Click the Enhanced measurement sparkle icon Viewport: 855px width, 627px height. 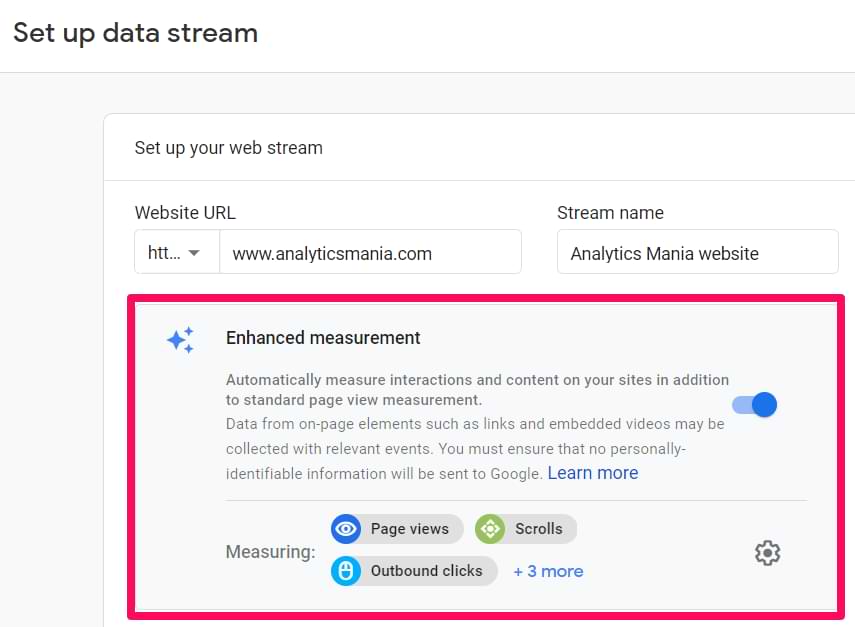pos(181,340)
